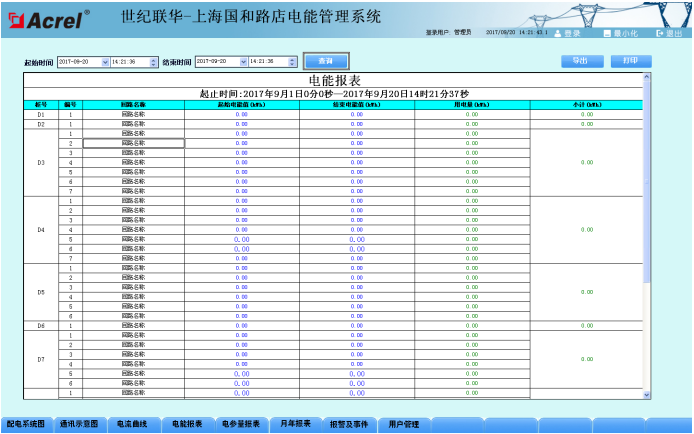The height and width of the screenshot is (434, 694).
Task: Click the 打印 print button
Action: click(630, 61)
